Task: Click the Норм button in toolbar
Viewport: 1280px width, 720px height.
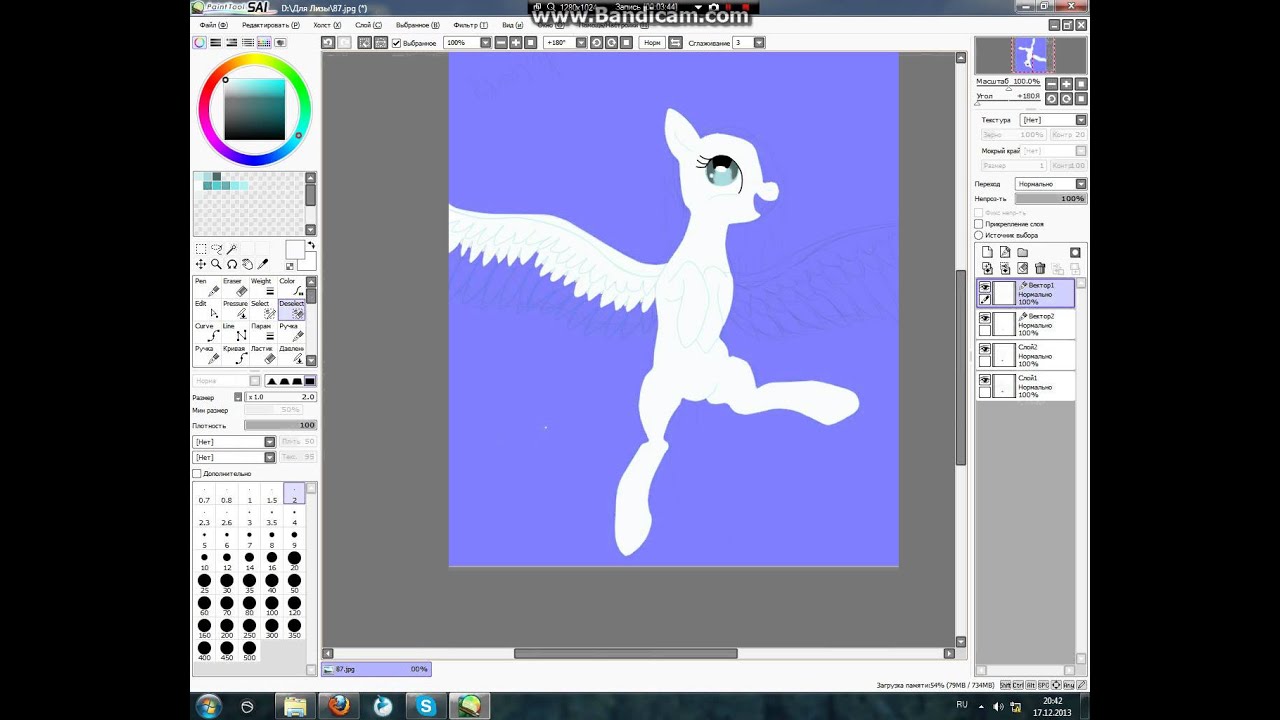Action: pyautogui.click(x=652, y=43)
